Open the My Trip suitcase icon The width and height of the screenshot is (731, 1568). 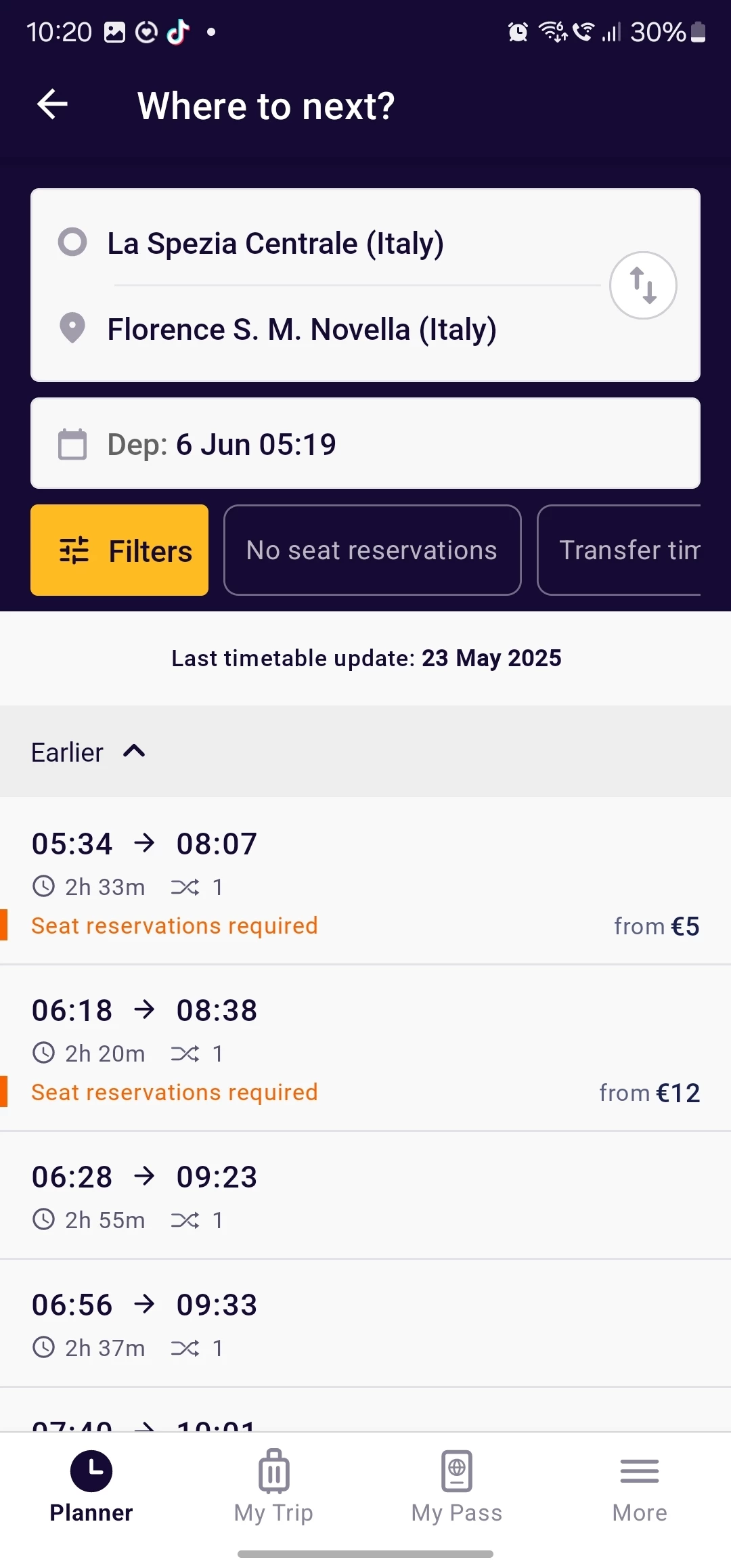pyautogui.click(x=273, y=1471)
